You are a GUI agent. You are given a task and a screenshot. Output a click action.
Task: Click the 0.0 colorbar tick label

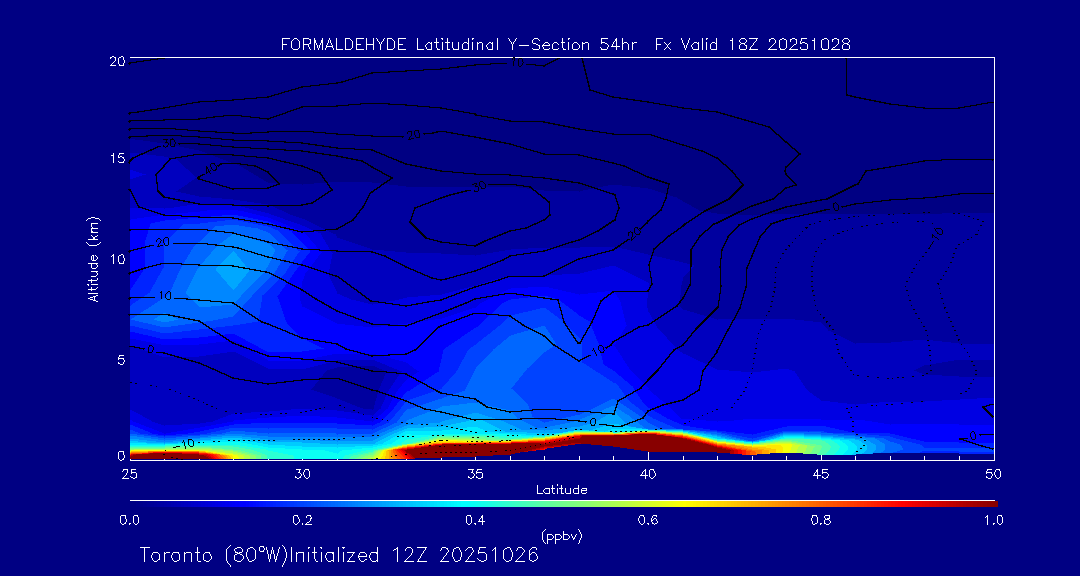click(129, 520)
